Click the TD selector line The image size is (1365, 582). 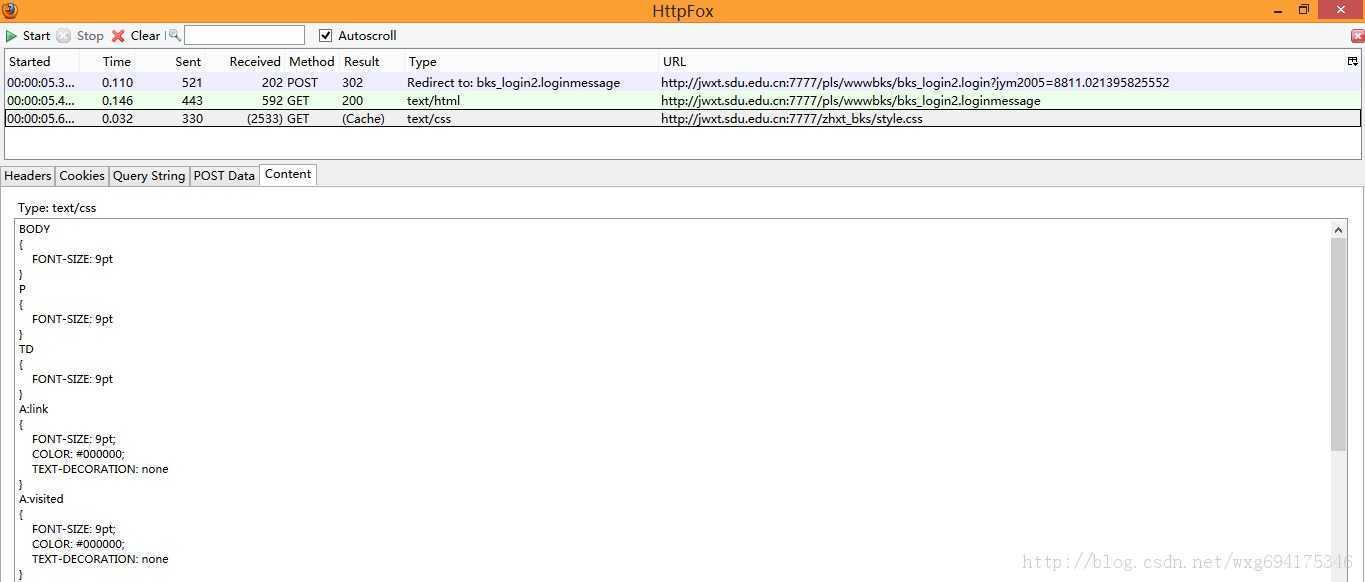[x=26, y=349]
